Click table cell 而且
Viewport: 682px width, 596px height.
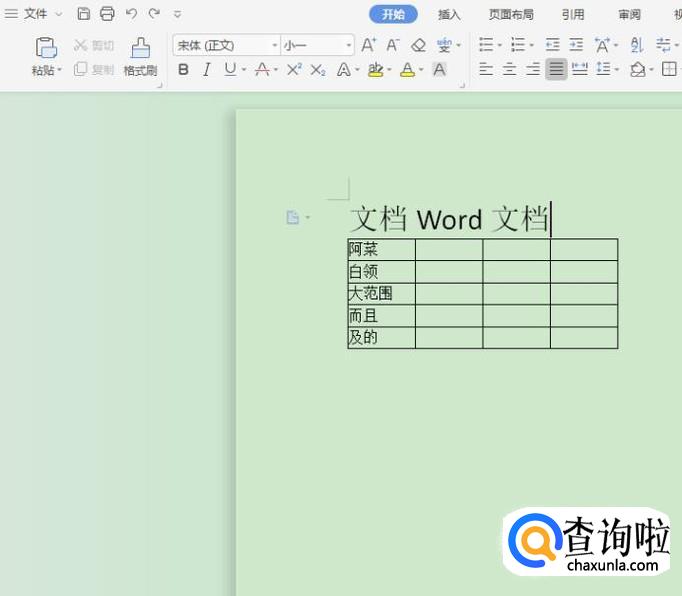(381, 315)
